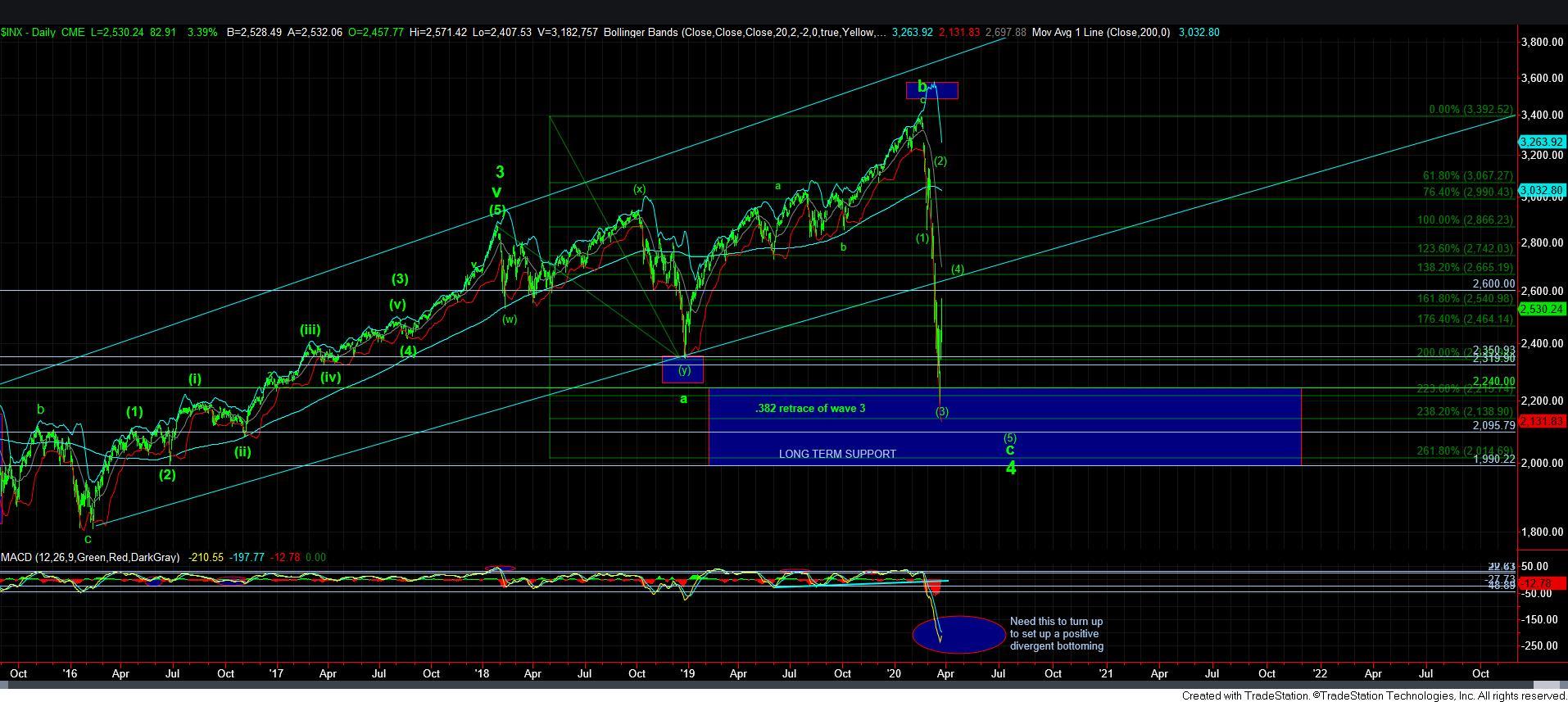This screenshot has height=702, width=1568.
Task: Click the green 2,530.24 last price tag
Action: pos(1542,310)
